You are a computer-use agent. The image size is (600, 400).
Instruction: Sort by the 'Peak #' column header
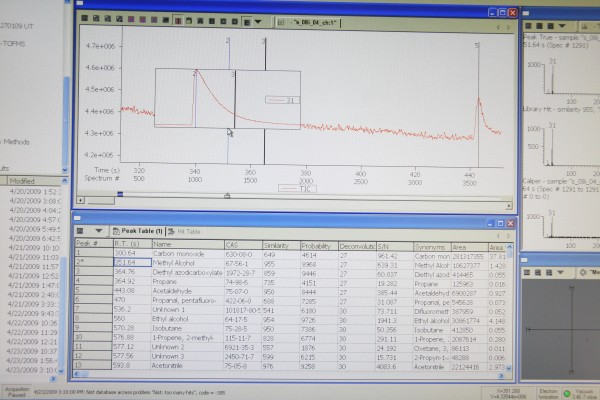pos(93,243)
